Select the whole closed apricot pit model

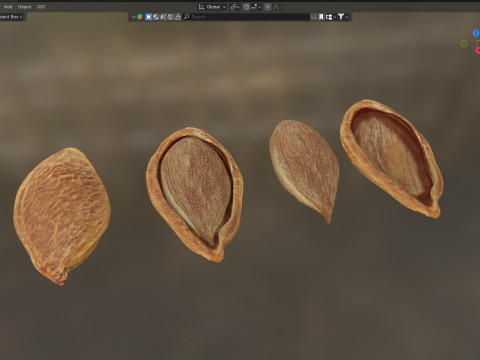(62, 216)
